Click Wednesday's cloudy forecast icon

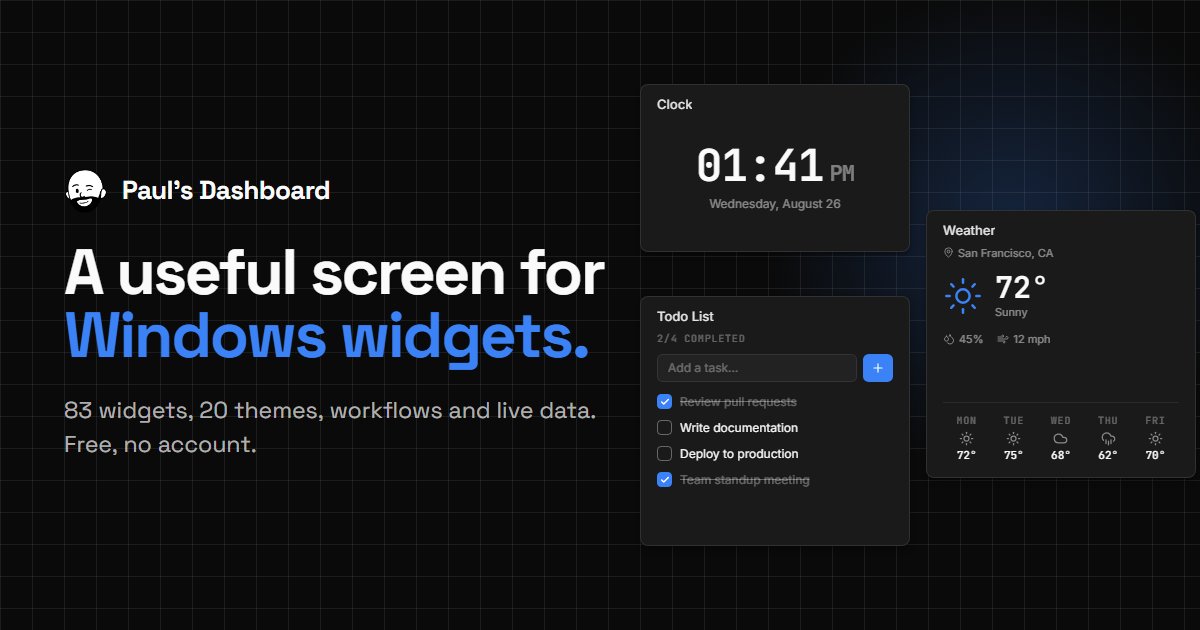point(1061,438)
